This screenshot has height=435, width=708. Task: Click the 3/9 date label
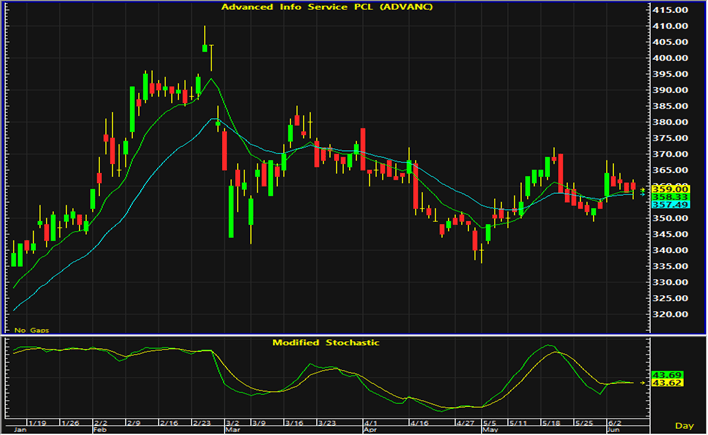click(259, 423)
